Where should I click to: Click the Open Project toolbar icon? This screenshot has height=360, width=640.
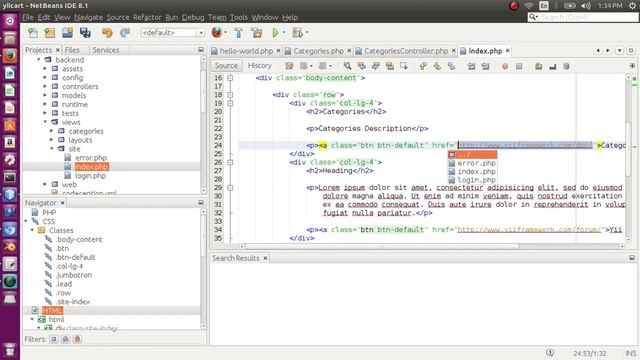pyautogui.click(x=67, y=33)
